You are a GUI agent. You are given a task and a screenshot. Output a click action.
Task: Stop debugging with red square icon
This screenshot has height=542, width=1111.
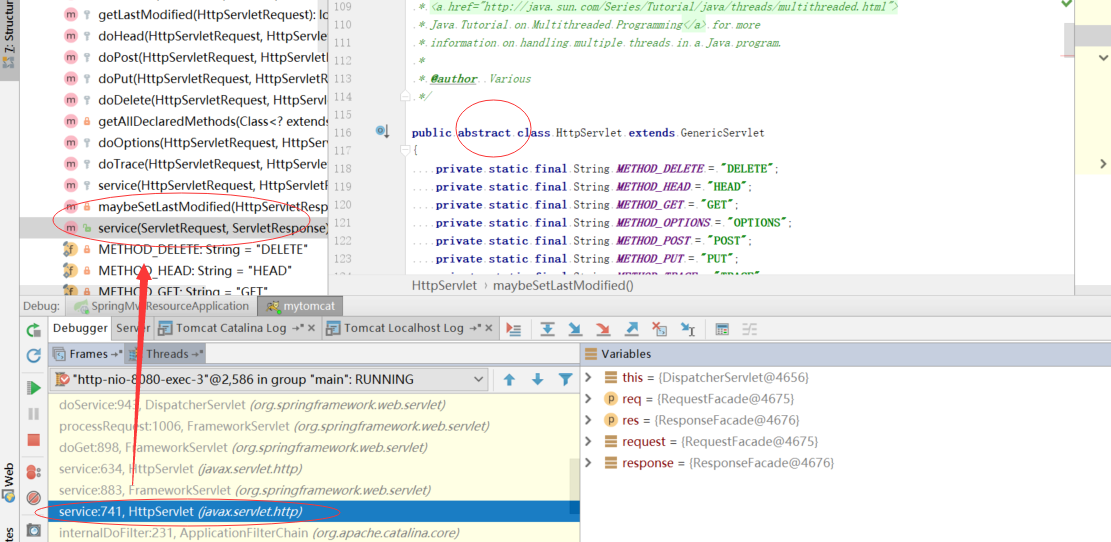33,440
